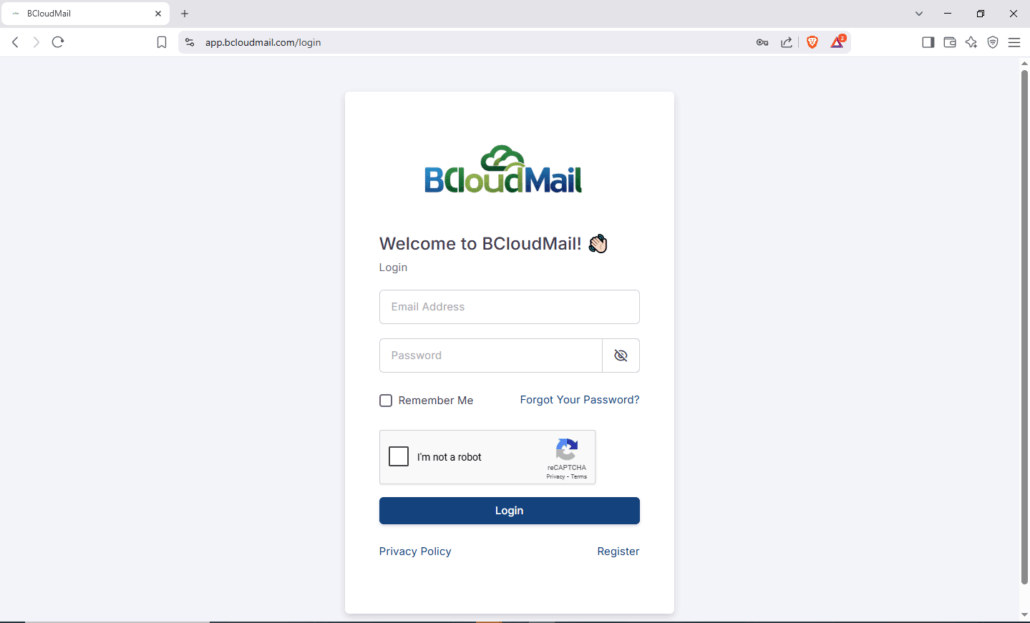
Task: Click the Login button
Action: click(x=509, y=511)
